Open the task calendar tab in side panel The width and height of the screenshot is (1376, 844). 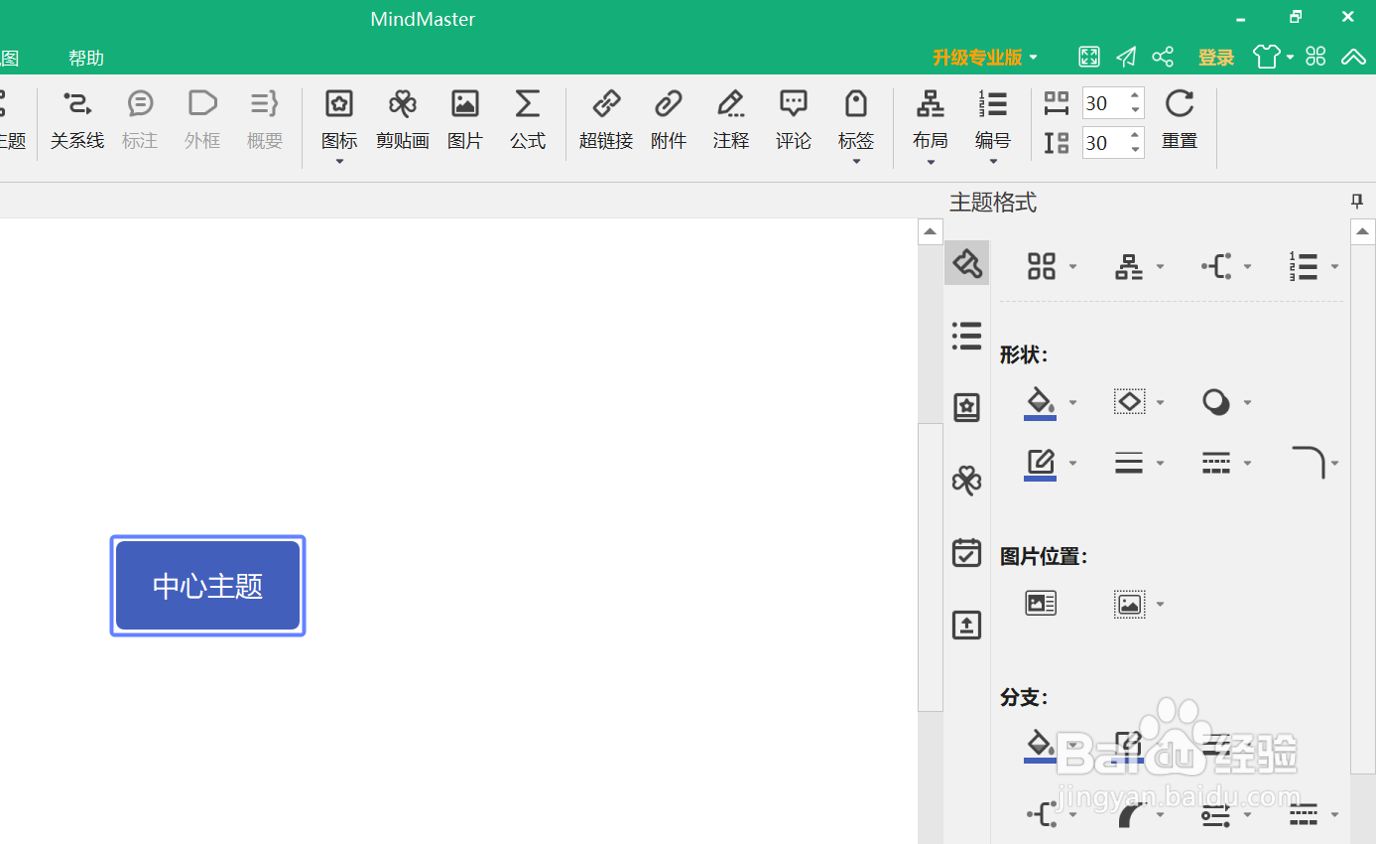pos(966,552)
